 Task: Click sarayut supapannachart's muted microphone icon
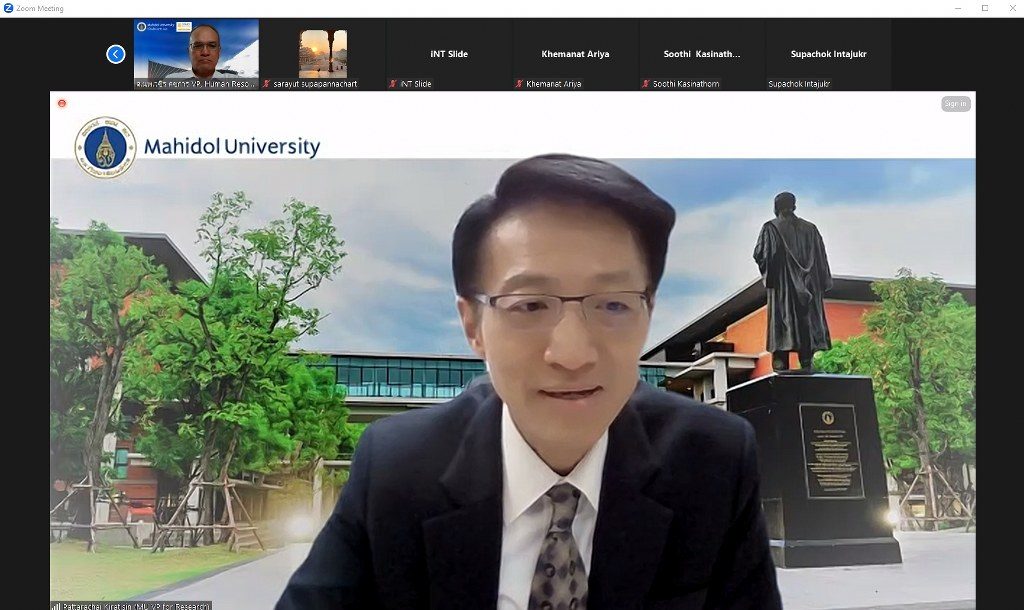click(x=266, y=84)
